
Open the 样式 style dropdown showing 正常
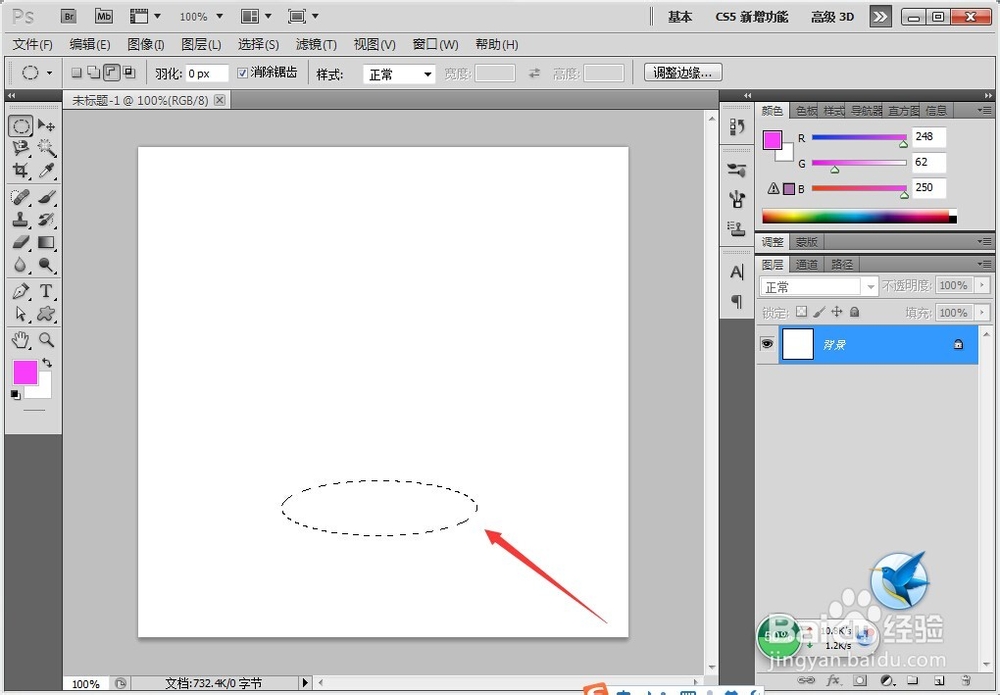tap(399, 74)
